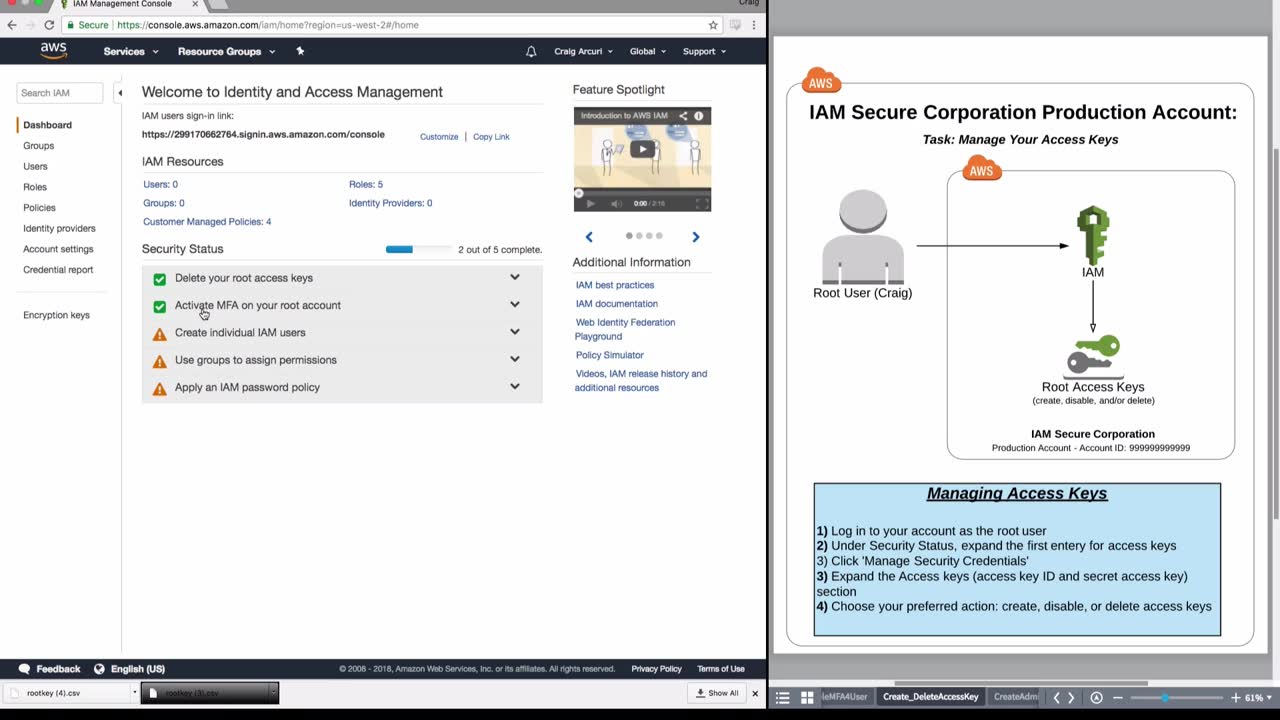This screenshot has width=1280, height=720.
Task: Show previous Feature Spotlight item
Action: (x=589, y=237)
